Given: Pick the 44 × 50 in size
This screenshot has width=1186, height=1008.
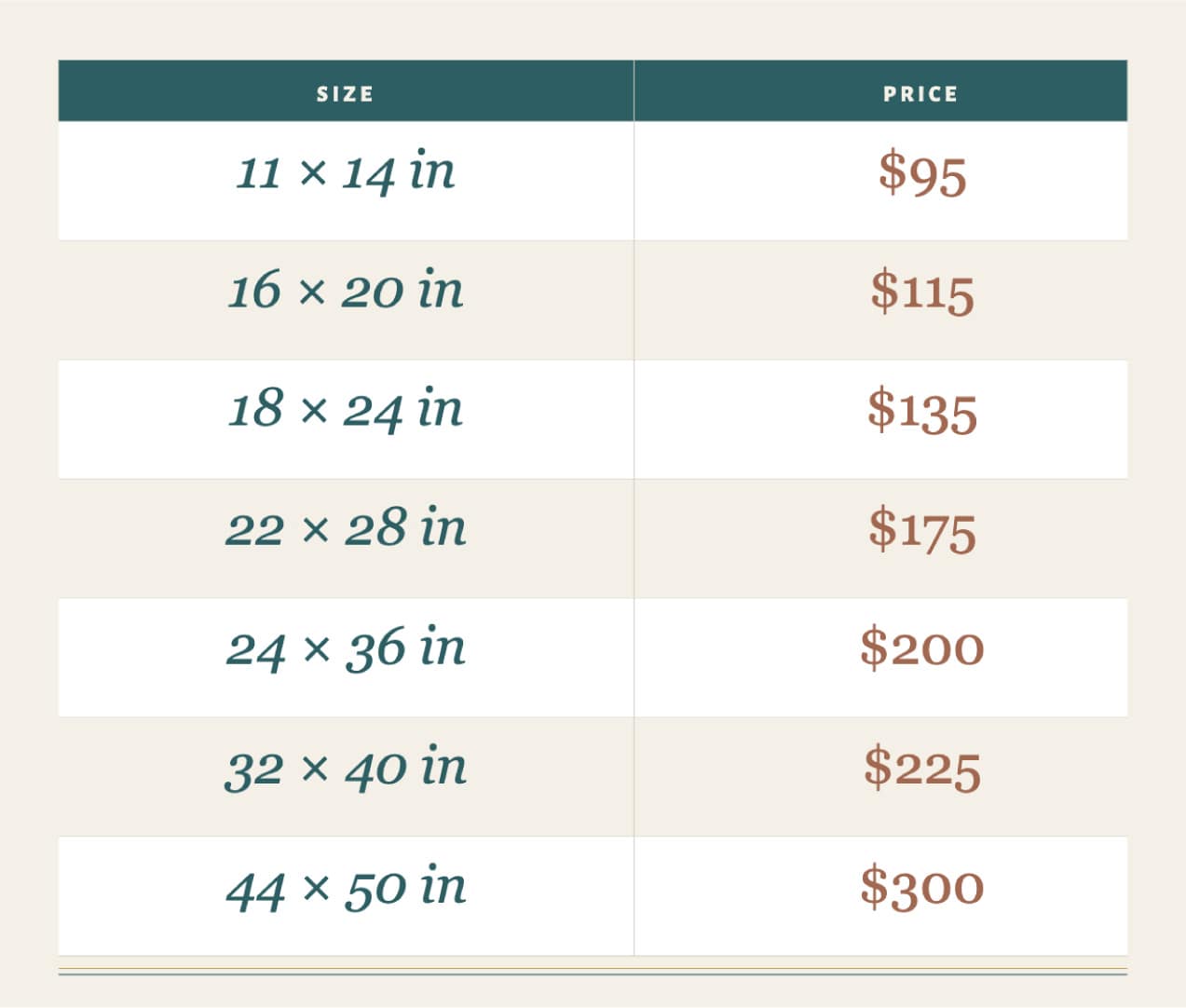Looking at the screenshot, I should pos(345,887).
